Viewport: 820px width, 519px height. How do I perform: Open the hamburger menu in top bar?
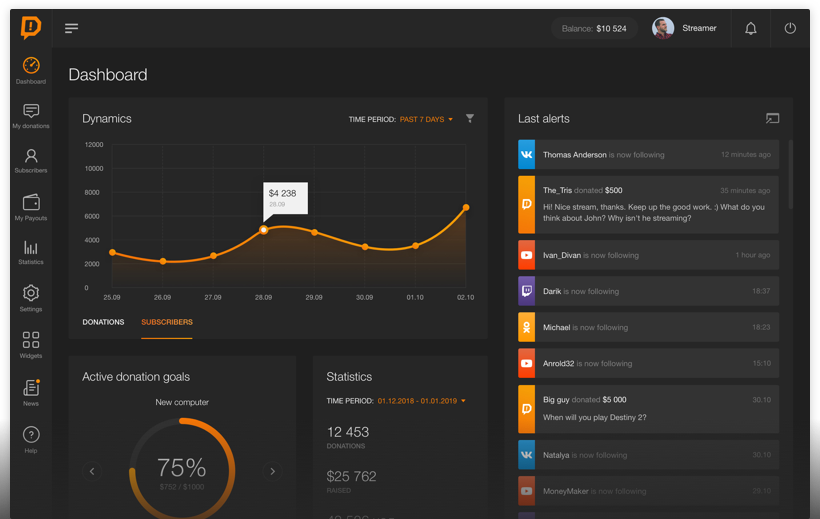tap(71, 28)
